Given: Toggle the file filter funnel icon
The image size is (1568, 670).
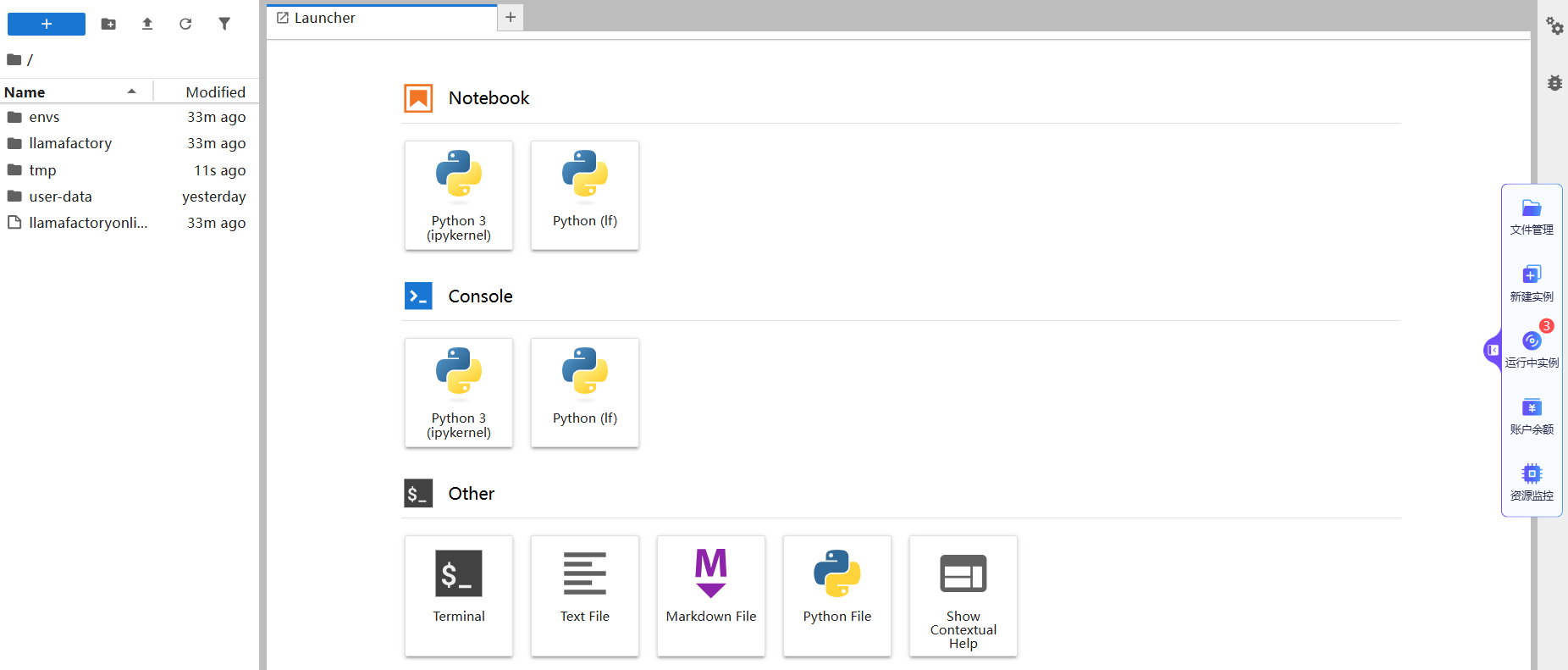Looking at the screenshot, I should (224, 24).
